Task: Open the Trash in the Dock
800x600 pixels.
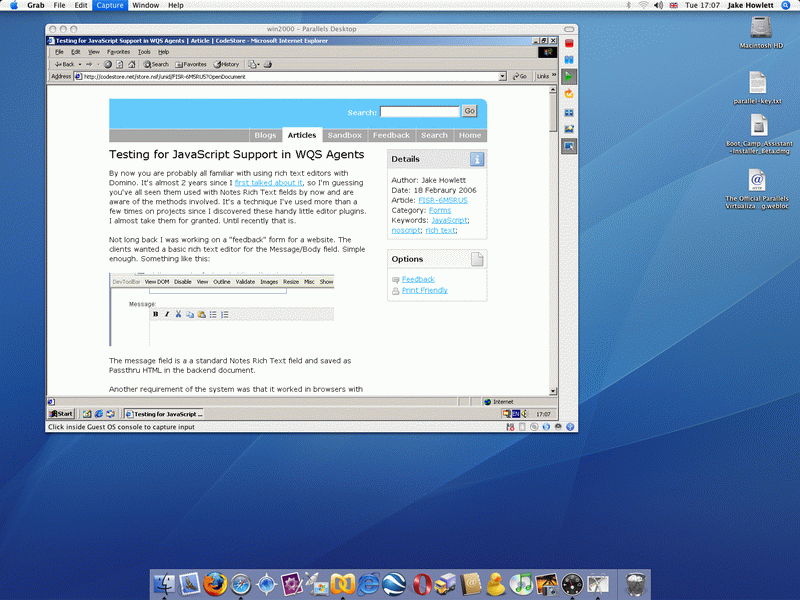Action: click(634, 583)
